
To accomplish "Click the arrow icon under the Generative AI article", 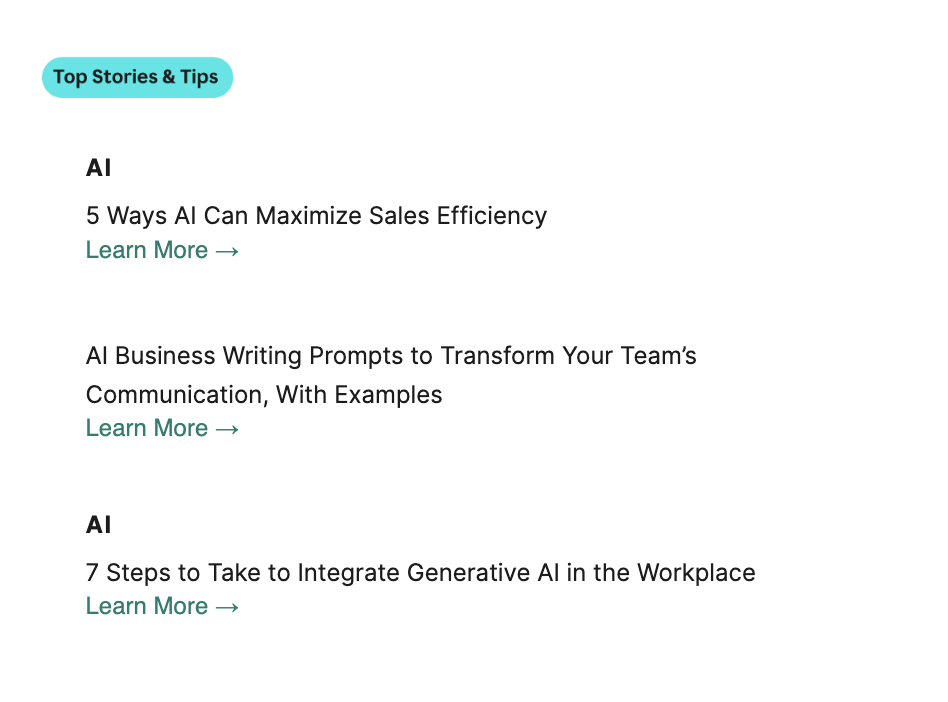I will [227, 607].
